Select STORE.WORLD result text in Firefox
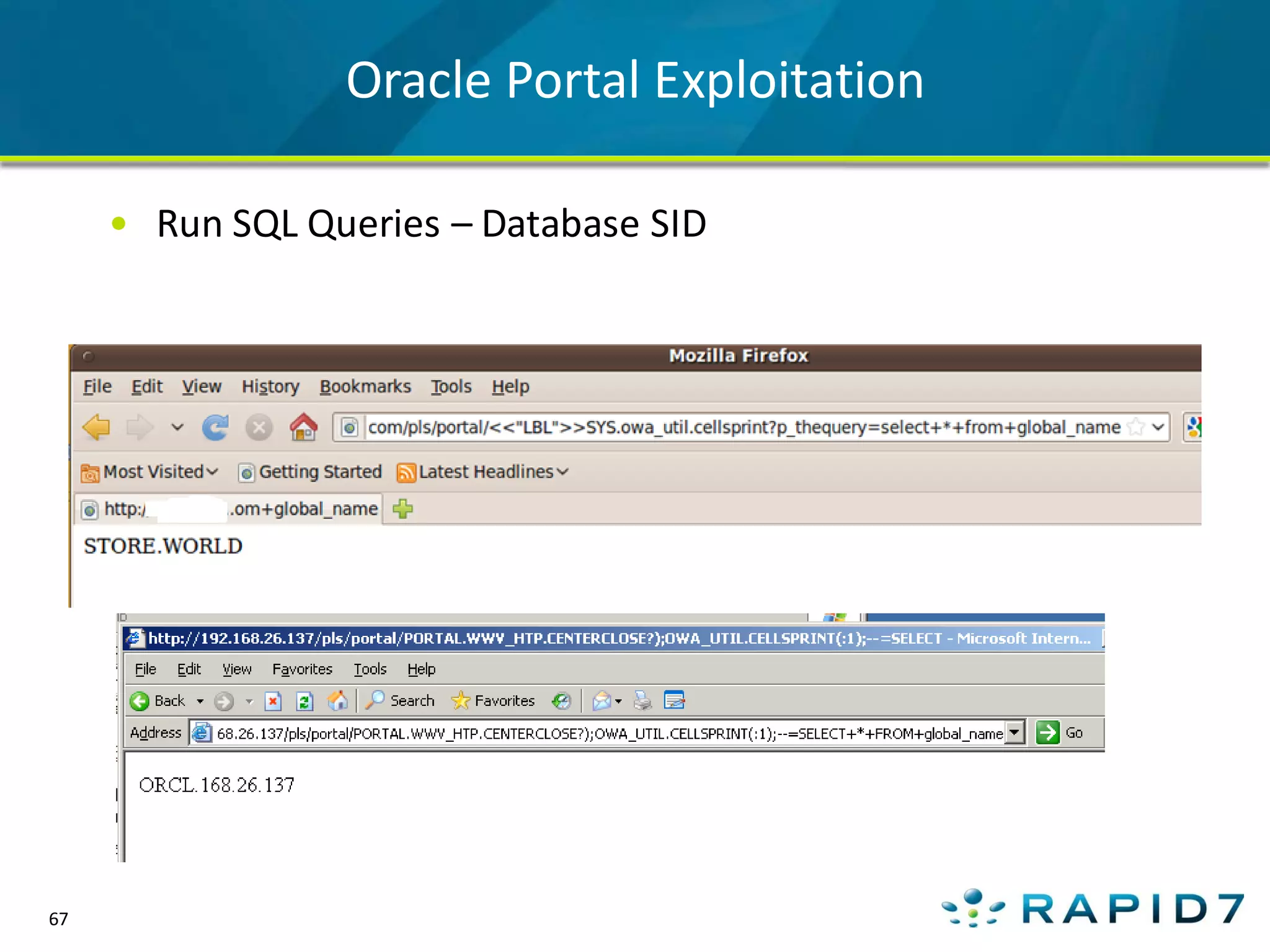 (x=163, y=546)
